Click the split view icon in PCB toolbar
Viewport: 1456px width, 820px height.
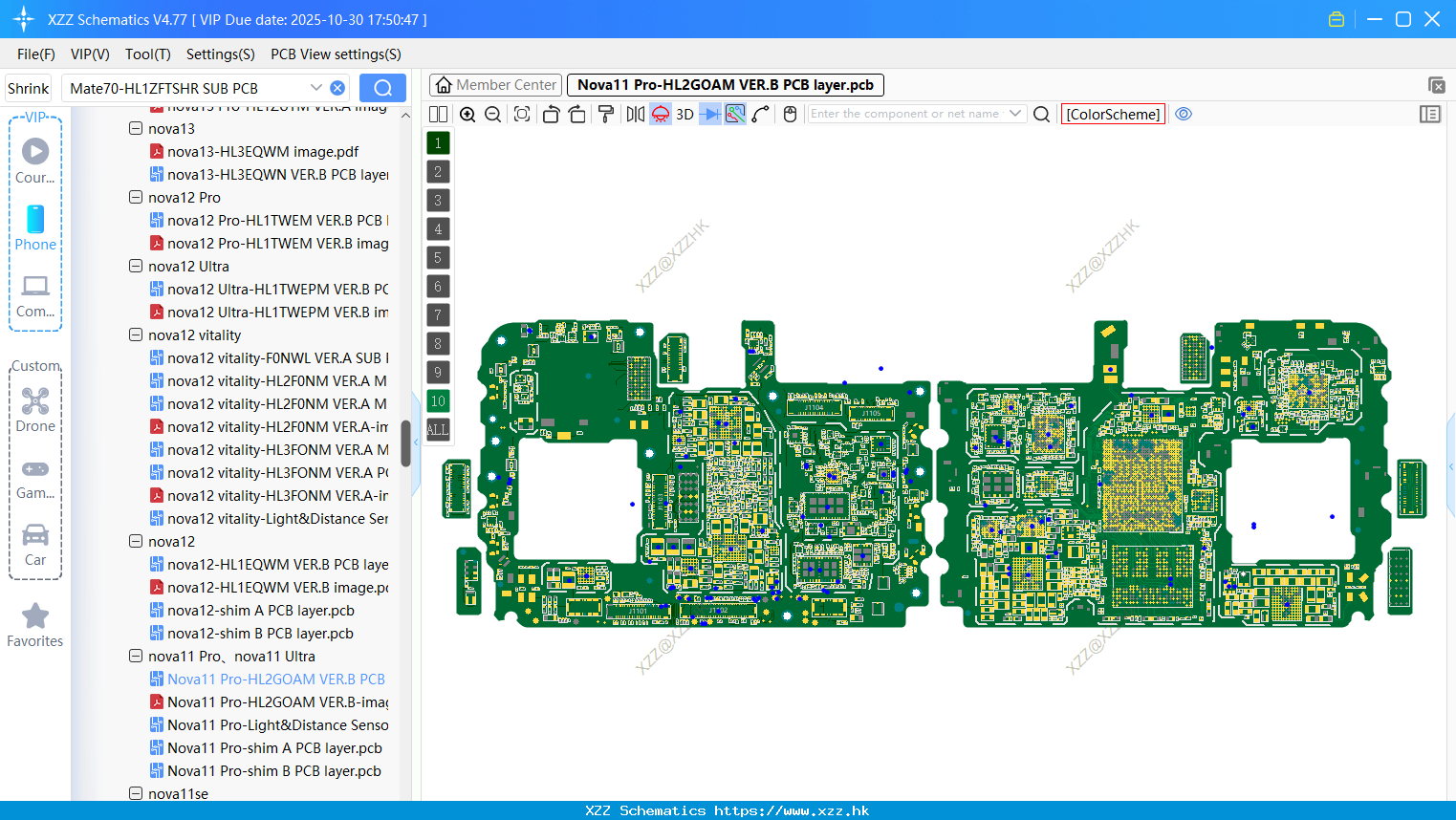438,114
